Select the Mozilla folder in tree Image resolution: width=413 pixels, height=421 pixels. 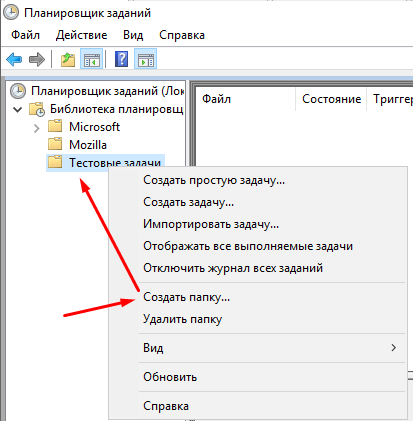pyautogui.click(x=88, y=145)
